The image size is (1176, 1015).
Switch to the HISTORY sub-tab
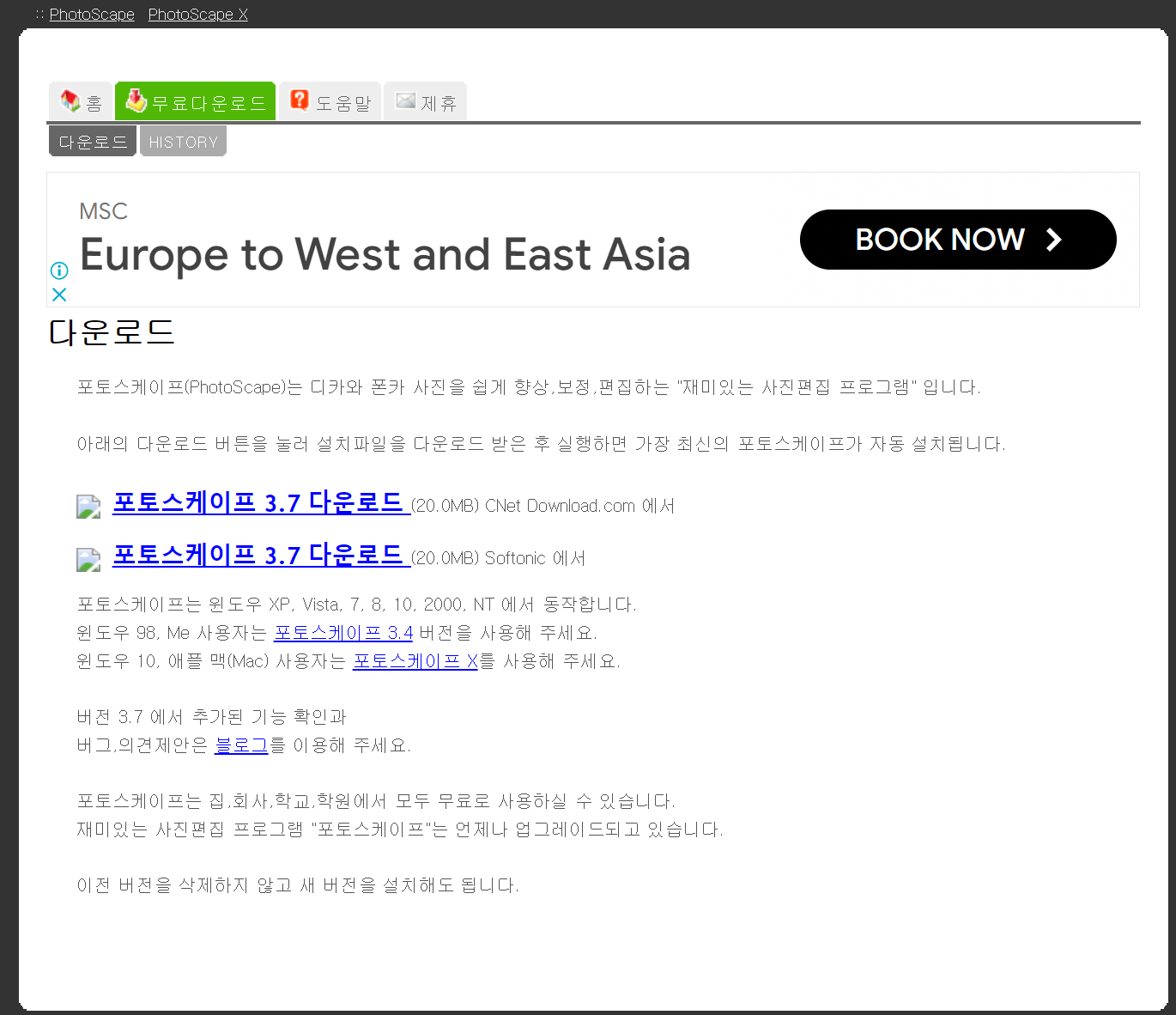click(x=183, y=142)
